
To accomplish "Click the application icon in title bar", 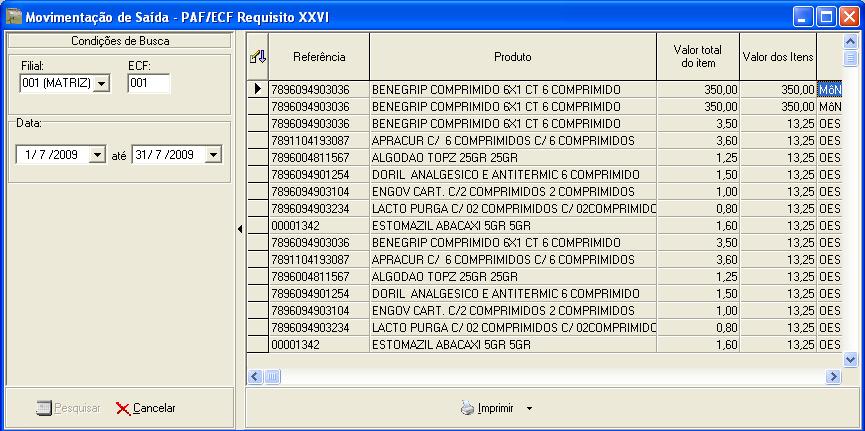I will tap(13, 16).
